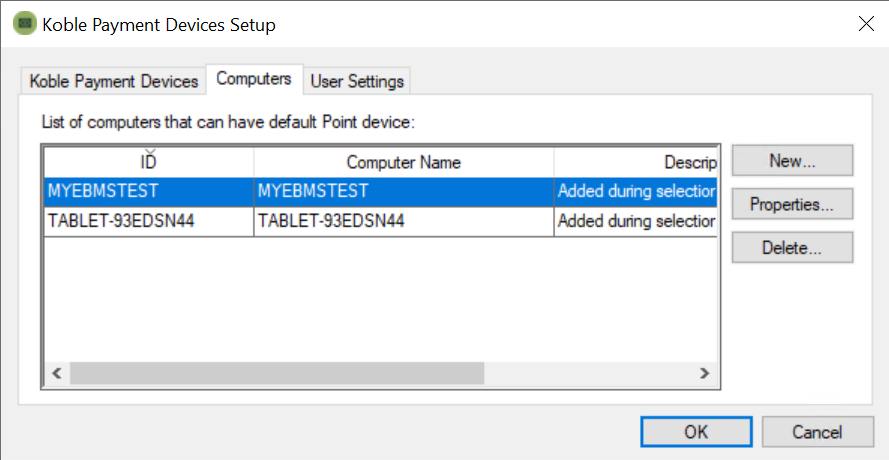Click the New... button
This screenshot has width=889, height=460.
point(792,161)
